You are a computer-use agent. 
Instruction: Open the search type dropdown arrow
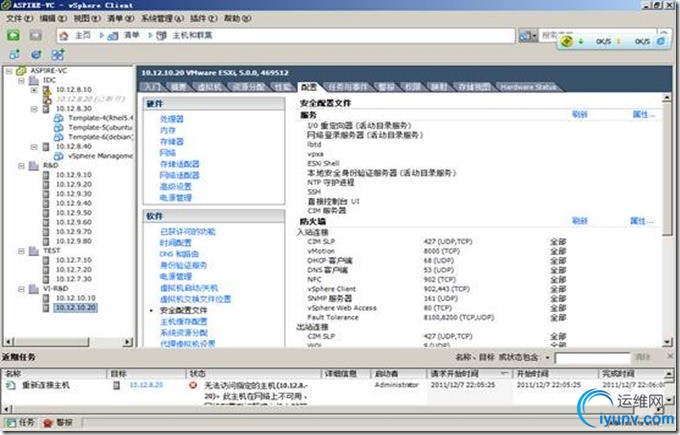[x=535, y=36]
